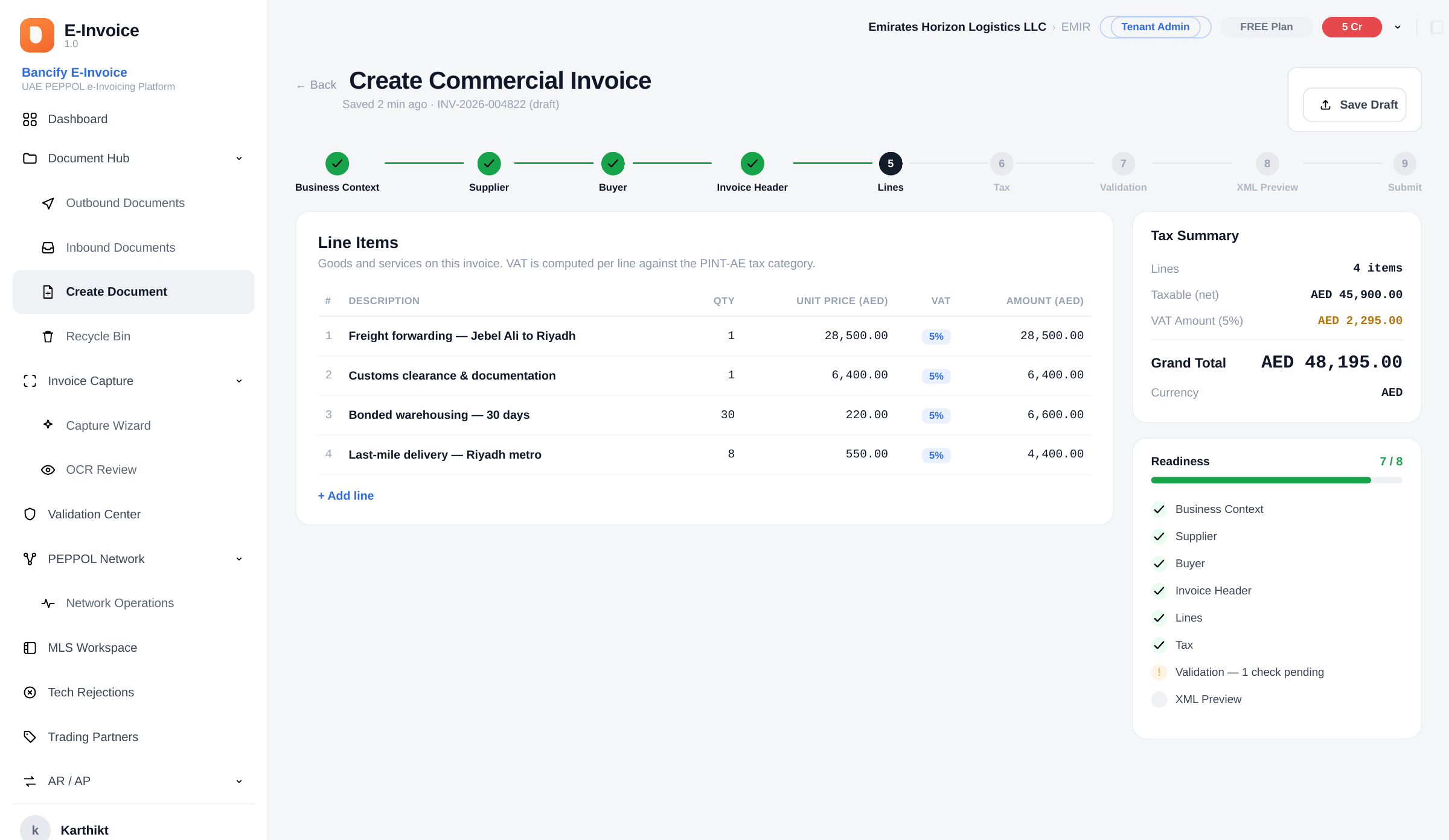Click the FREE Plan badge
1449x840 pixels.
[1267, 27]
